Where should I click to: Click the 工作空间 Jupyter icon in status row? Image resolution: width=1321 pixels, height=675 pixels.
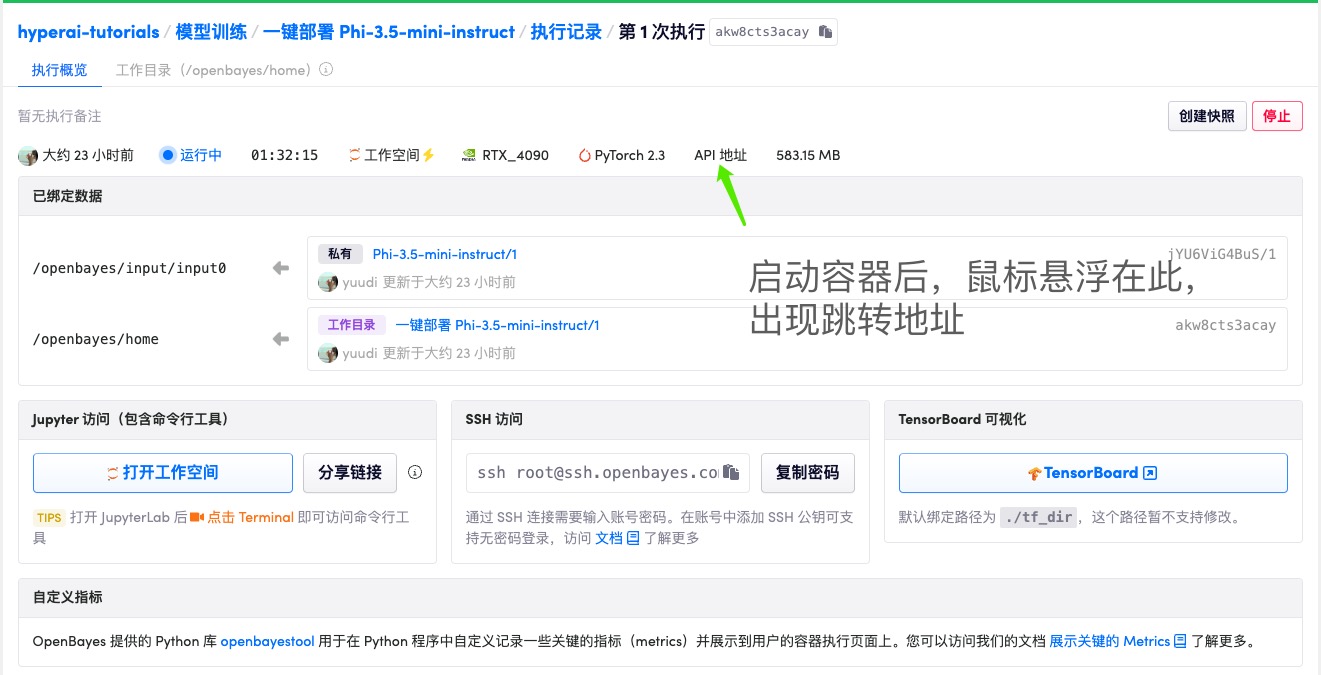(354, 155)
